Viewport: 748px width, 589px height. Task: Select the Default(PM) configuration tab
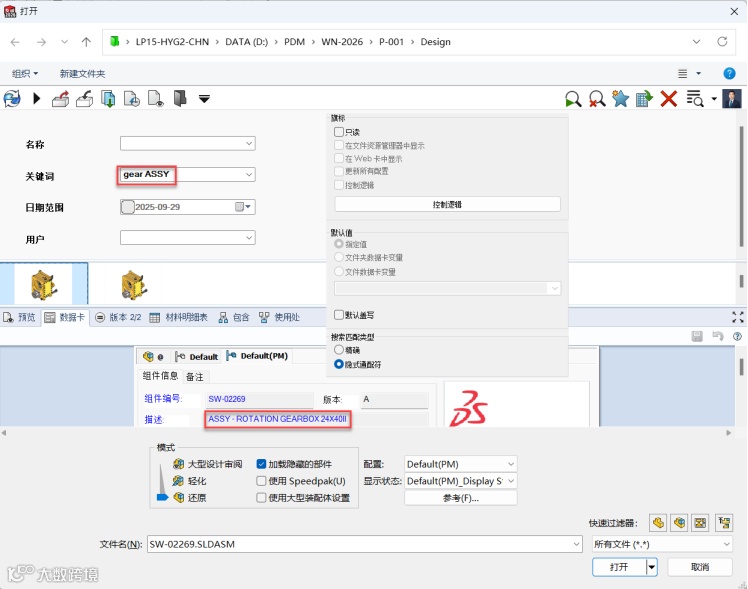258,356
